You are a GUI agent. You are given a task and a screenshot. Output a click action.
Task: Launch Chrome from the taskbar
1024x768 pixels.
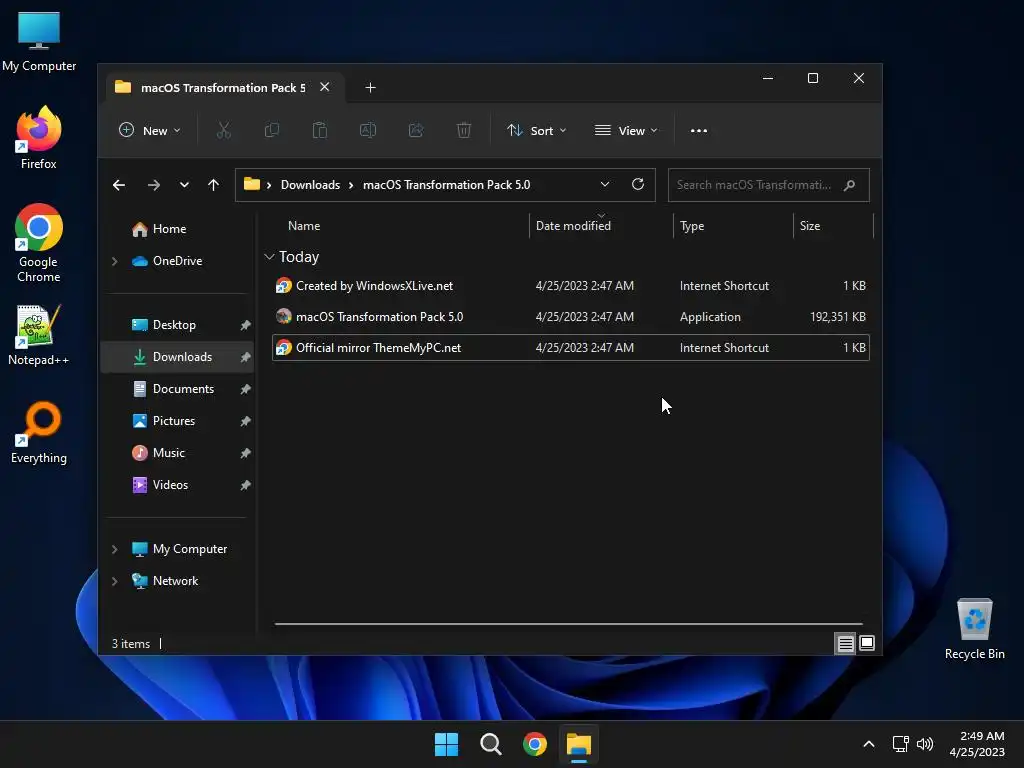[x=535, y=744]
